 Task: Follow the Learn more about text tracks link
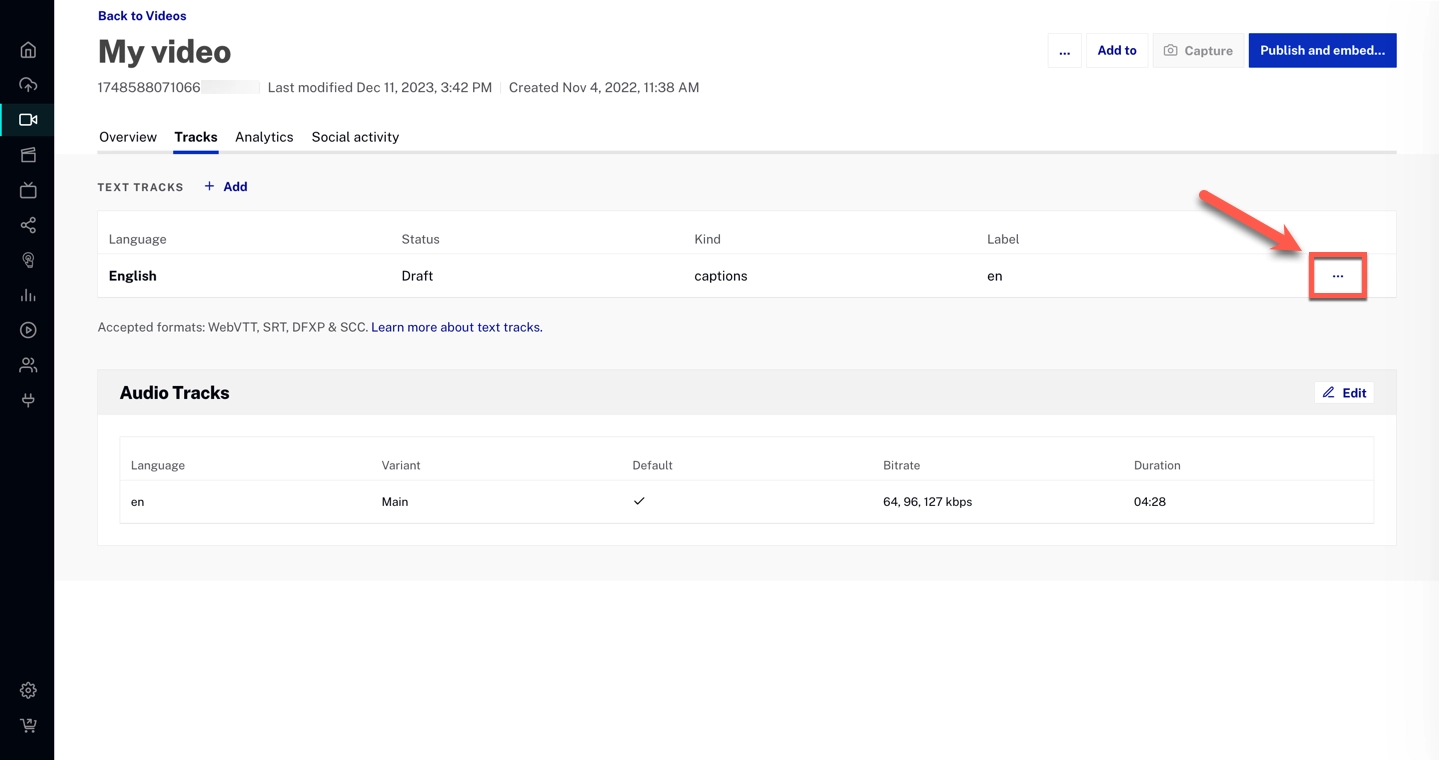pyautogui.click(x=457, y=327)
